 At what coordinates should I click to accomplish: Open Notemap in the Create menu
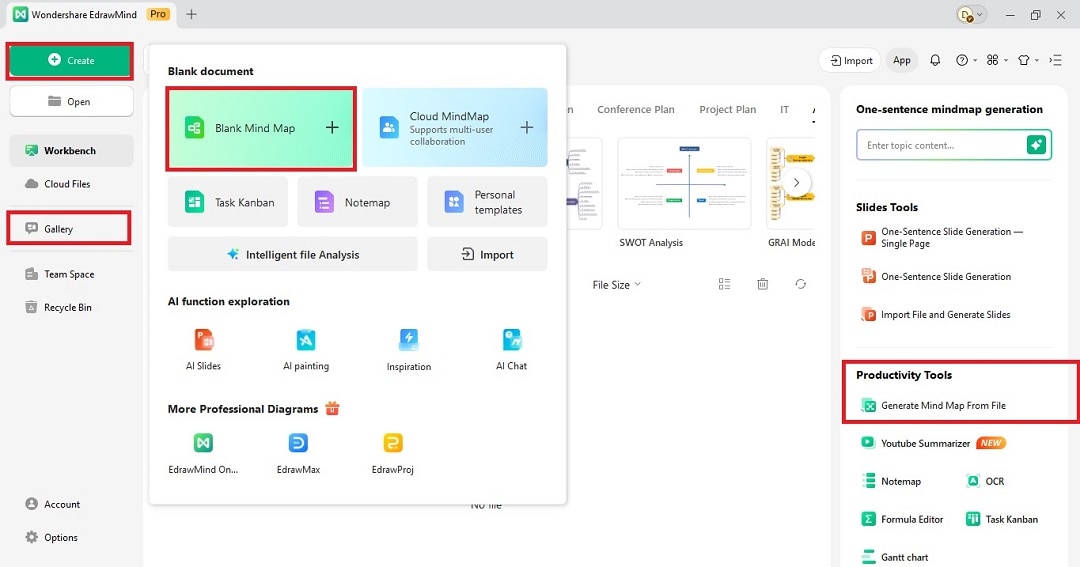[357, 202]
